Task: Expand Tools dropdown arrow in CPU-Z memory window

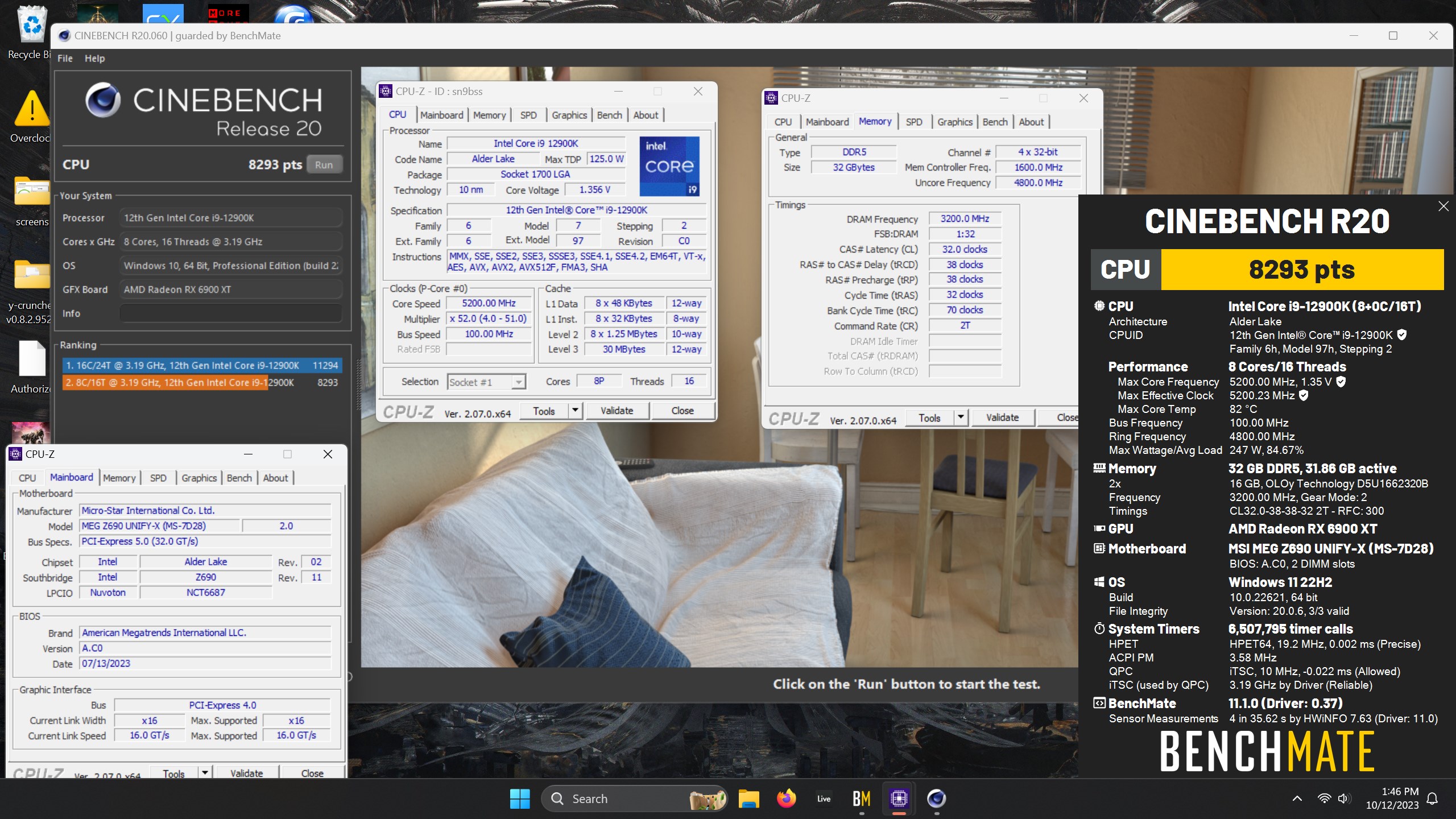Action: pos(961,417)
